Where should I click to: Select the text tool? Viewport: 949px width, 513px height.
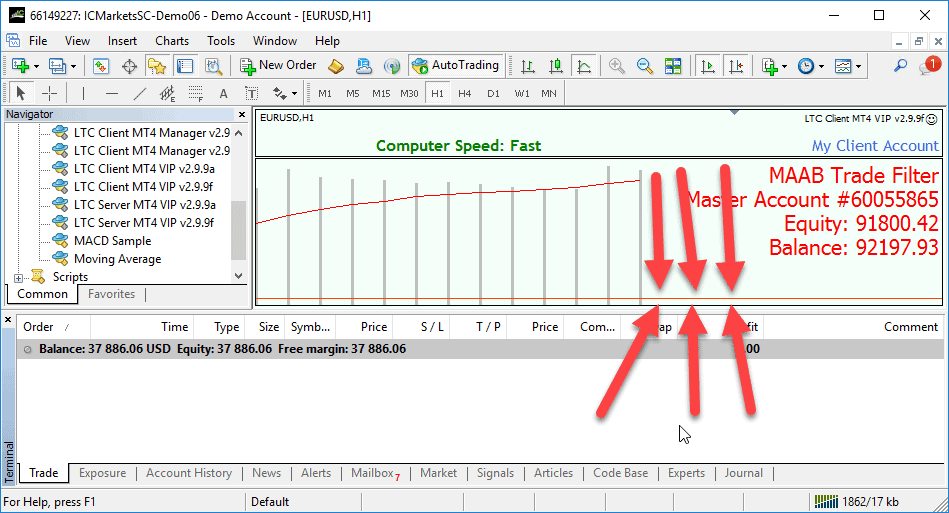coord(223,93)
